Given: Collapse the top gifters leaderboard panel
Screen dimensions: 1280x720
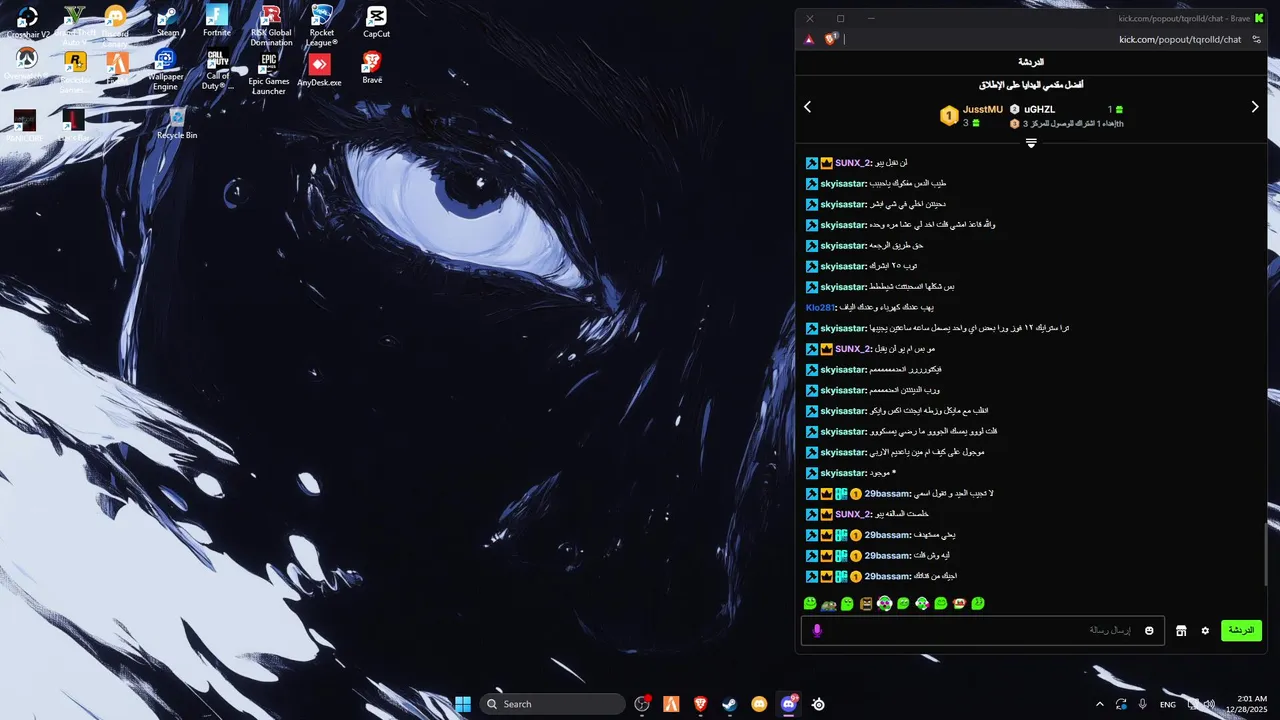Looking at the screenshot, I should point(1031,143).
